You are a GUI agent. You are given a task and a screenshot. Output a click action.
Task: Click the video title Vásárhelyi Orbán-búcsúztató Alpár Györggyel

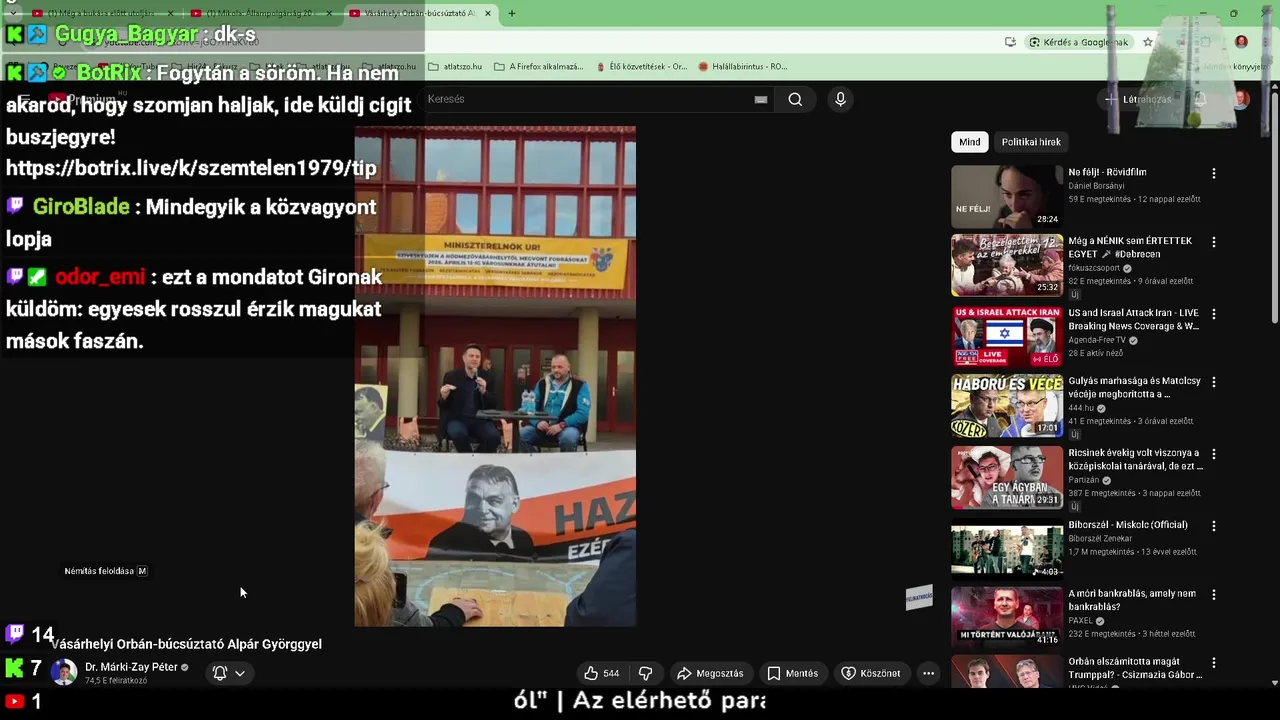point(187,644)
